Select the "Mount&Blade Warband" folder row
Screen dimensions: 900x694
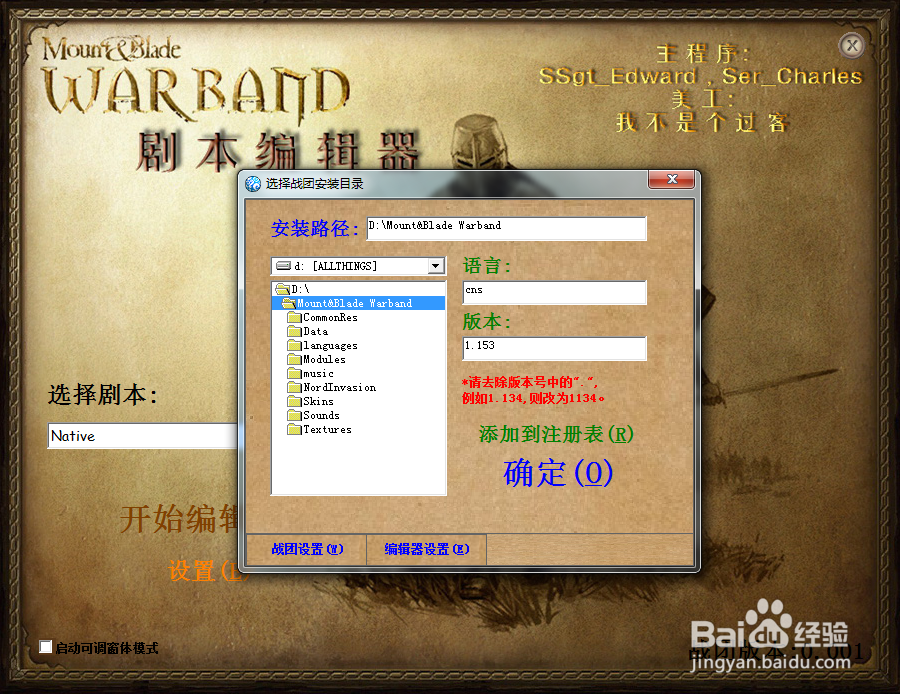(358, 303)
